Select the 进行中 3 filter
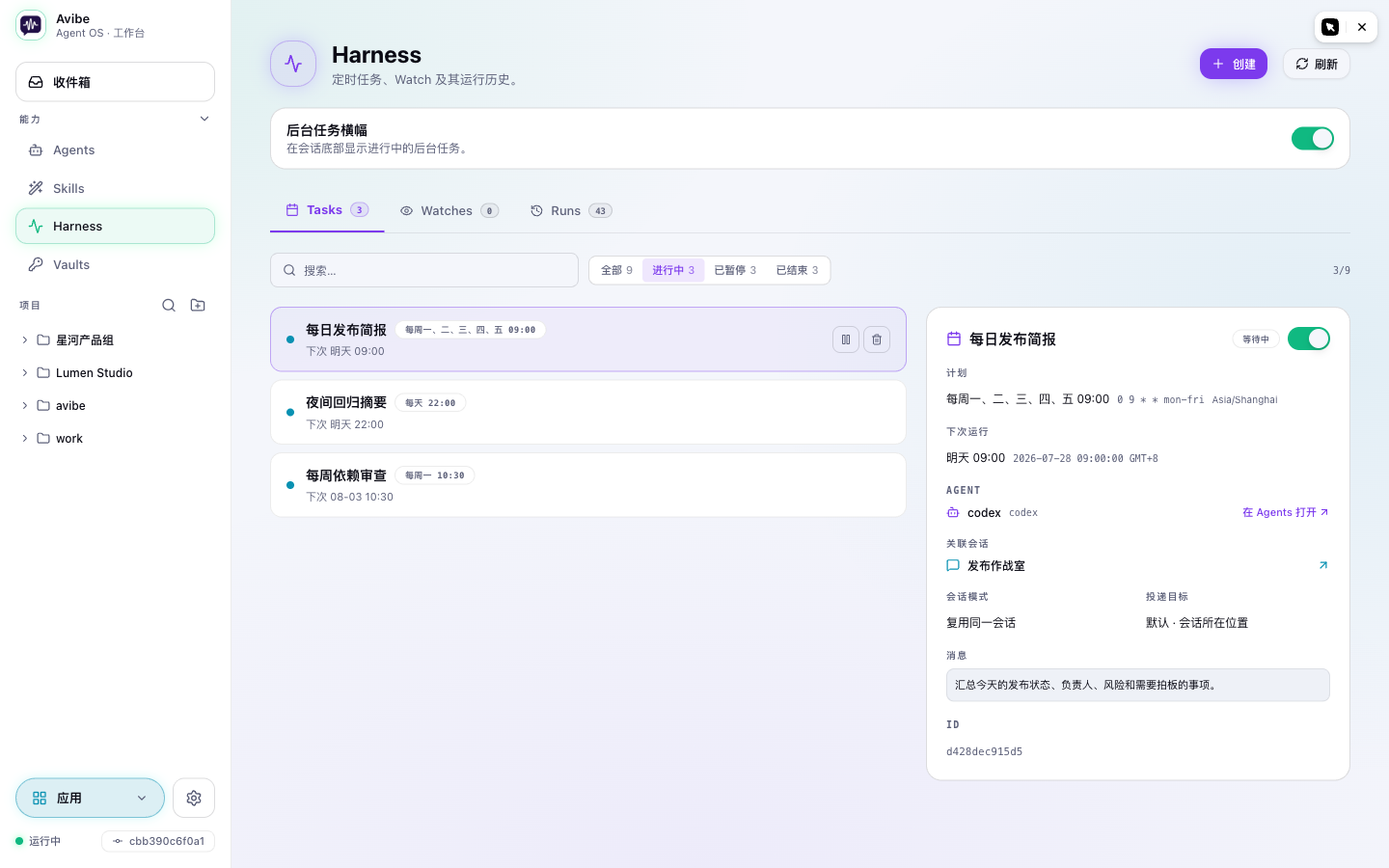1389x868 pixels. 673,270
